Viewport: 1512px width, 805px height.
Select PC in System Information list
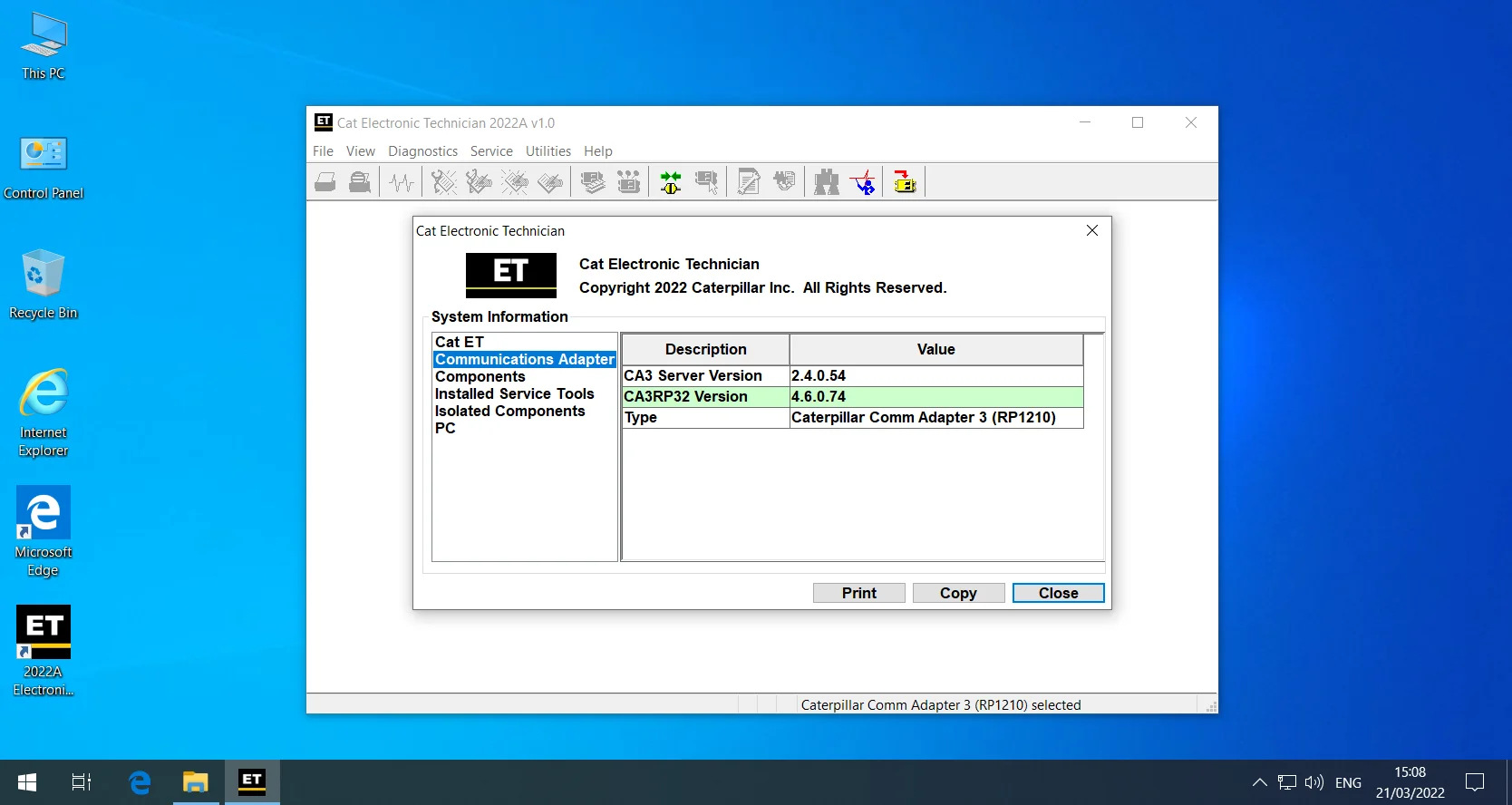pyautogui.click(x=445, y=428)
